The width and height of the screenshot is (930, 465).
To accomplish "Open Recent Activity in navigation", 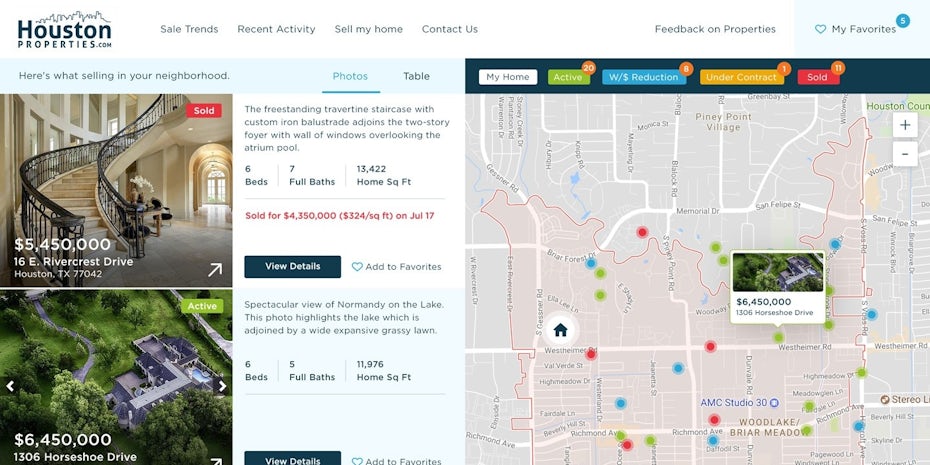I will tap(276, 29).
